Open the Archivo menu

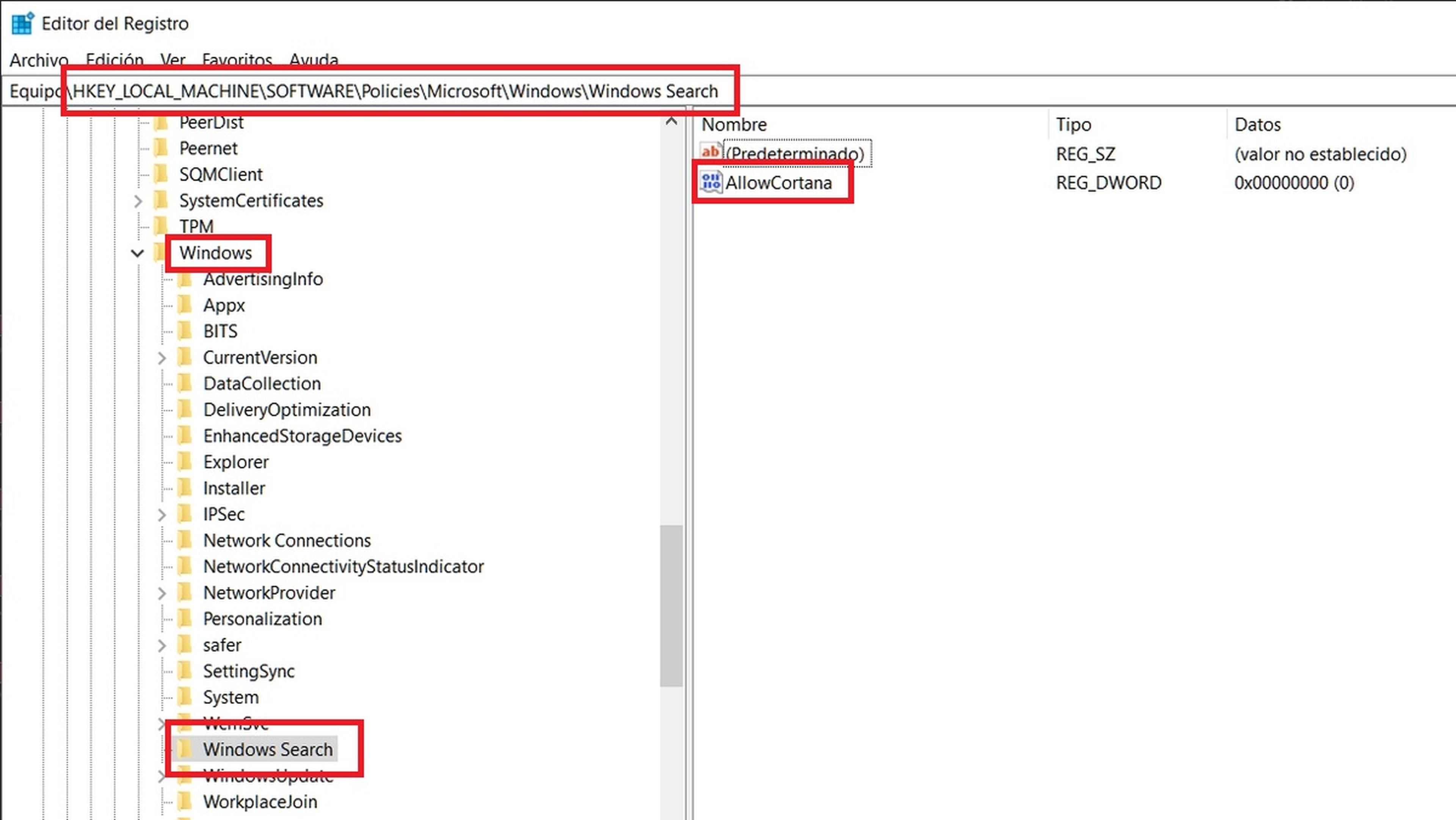(39, 60)
